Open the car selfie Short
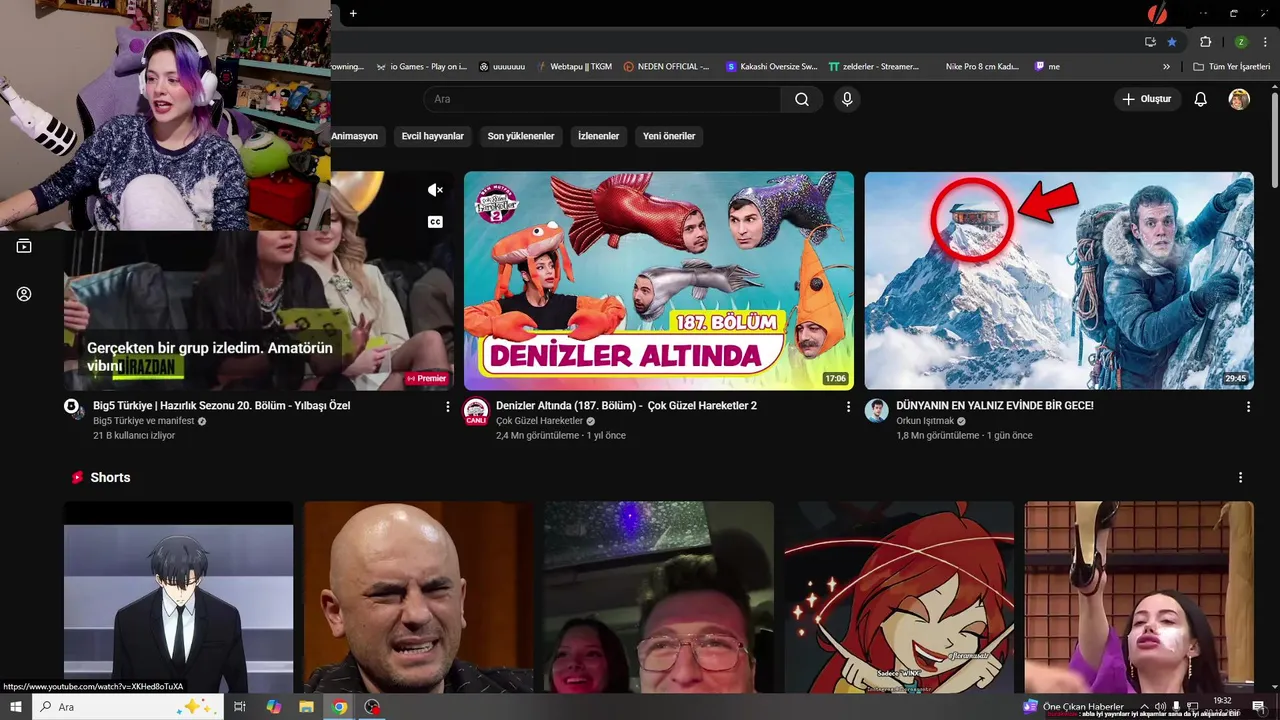The width and height of the screenshot is (1280, 720). point(659,596)
